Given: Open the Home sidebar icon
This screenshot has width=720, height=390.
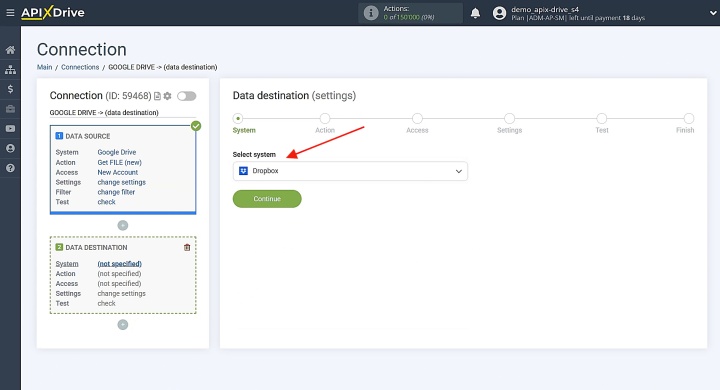Looking at the screenshot, I should (10, 50).
